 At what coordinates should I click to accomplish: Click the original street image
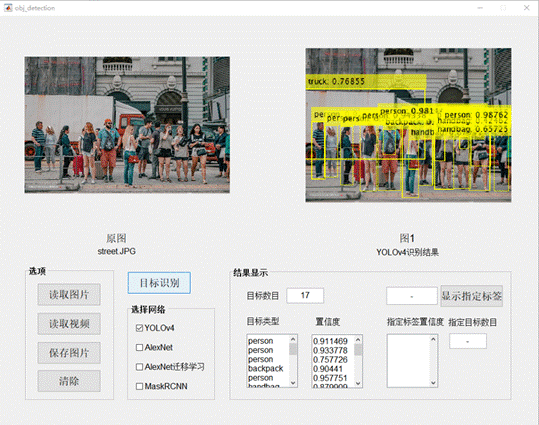pos(127,125)
